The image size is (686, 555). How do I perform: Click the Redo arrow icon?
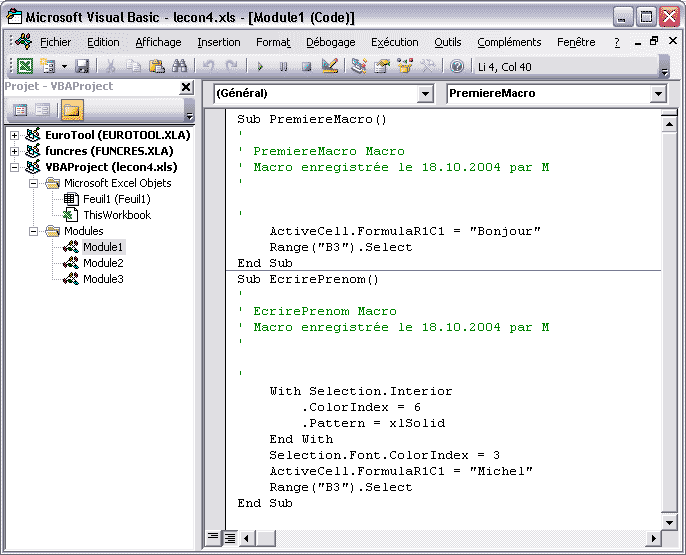click(x=231, y=66)
